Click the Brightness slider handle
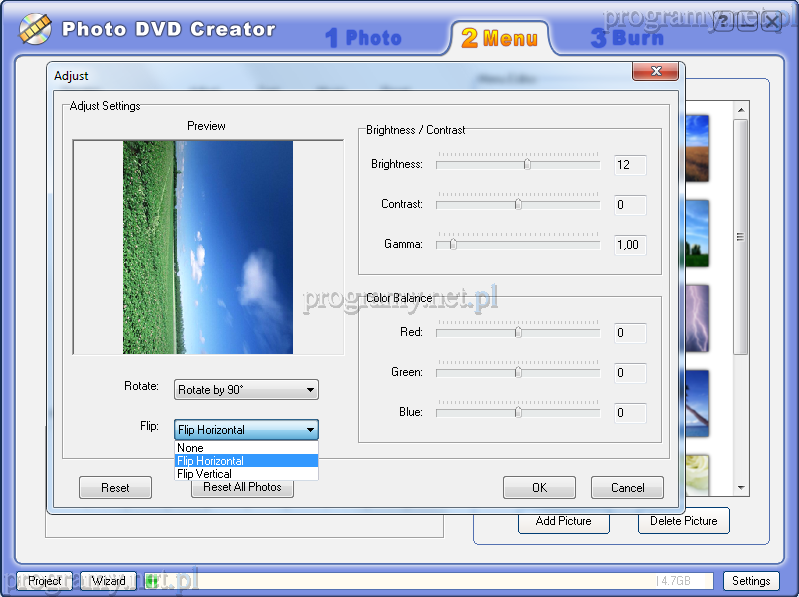Screen dimensions: 799x597 coord(527,164)
